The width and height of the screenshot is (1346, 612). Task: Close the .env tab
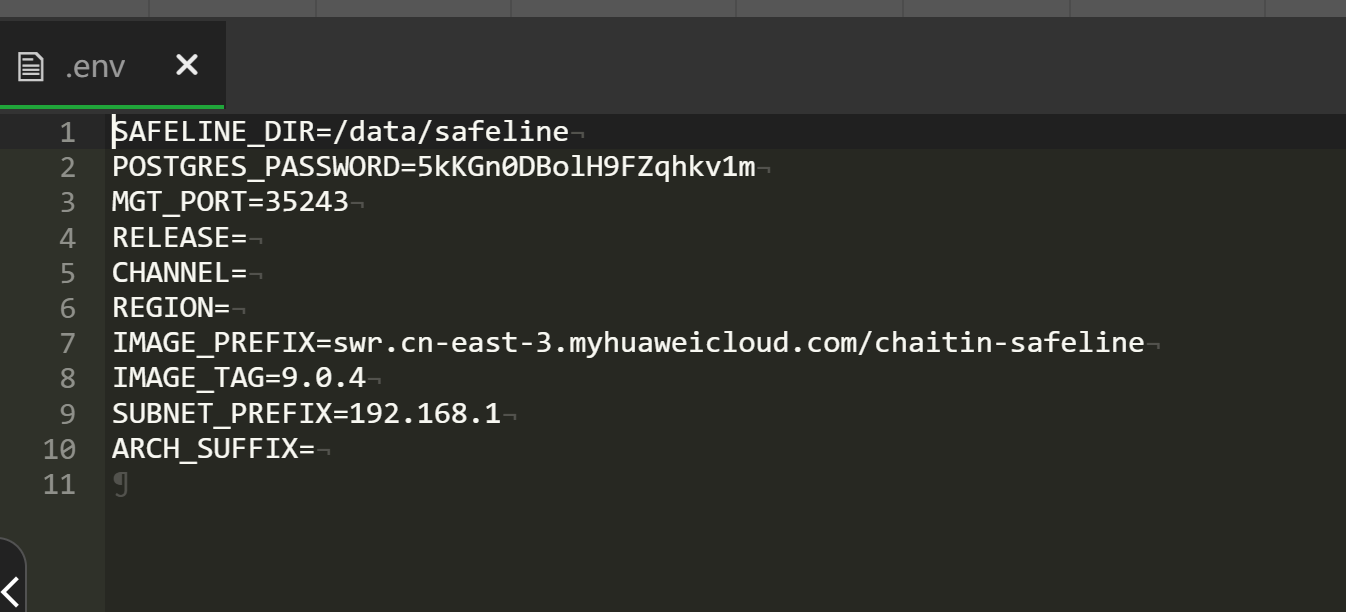(x=187, y=65)
